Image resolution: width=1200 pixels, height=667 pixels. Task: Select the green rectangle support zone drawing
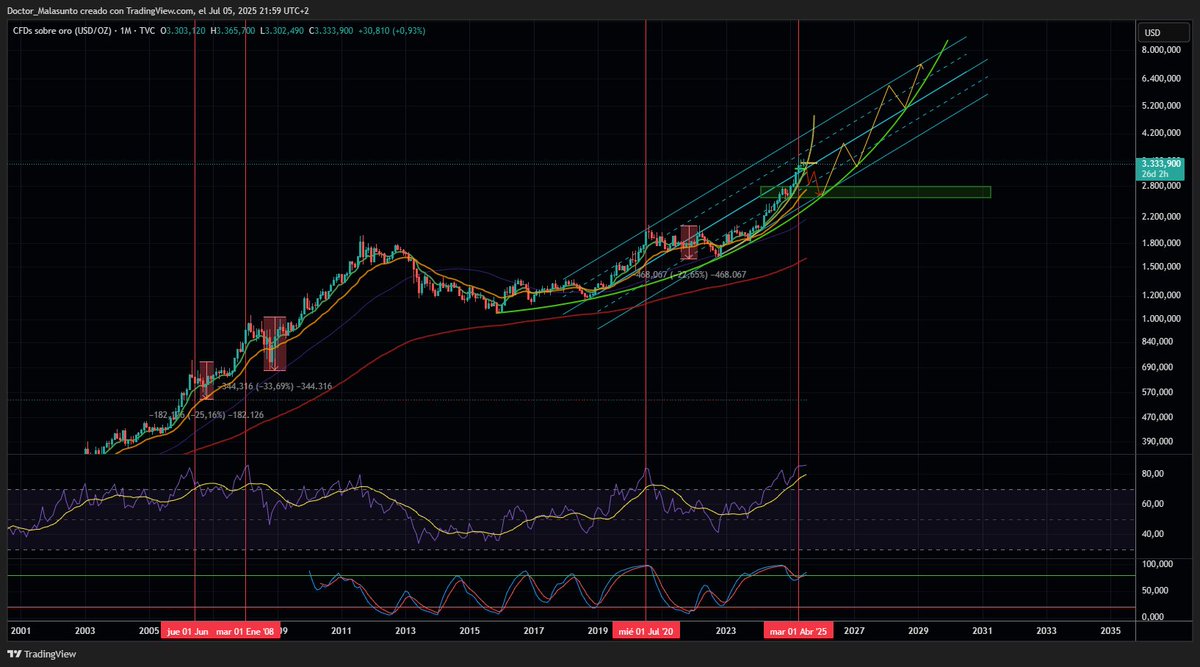tap(875, 191)
